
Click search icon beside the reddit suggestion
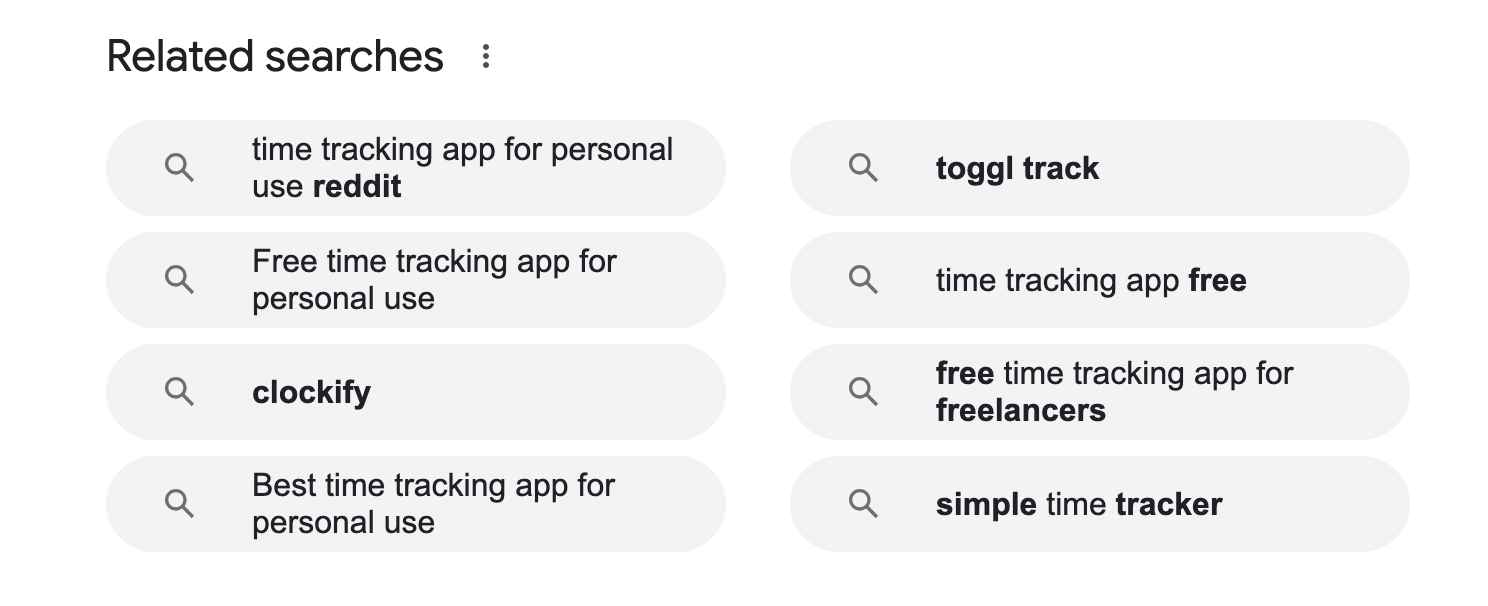pos(179,168)
